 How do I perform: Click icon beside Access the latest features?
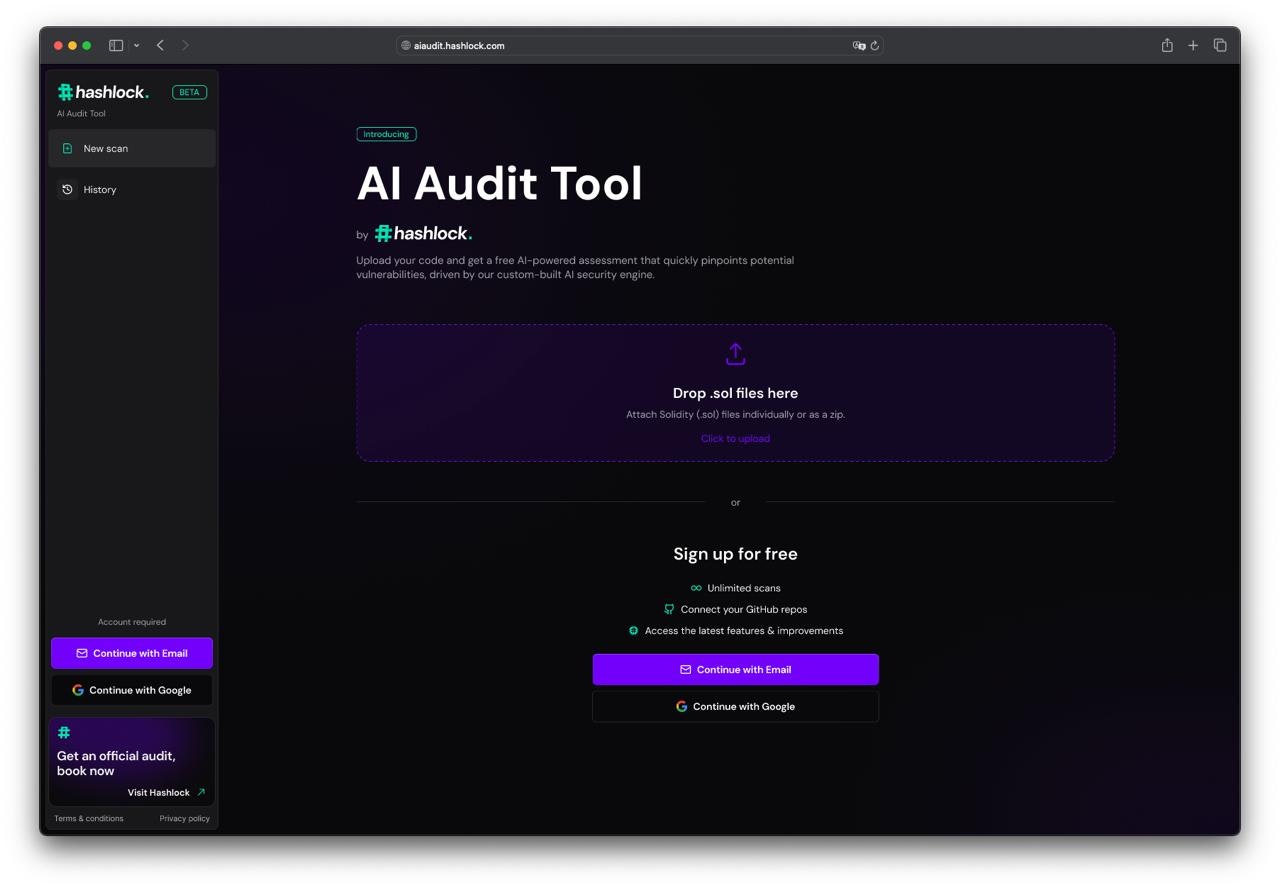tap(633, 631)
